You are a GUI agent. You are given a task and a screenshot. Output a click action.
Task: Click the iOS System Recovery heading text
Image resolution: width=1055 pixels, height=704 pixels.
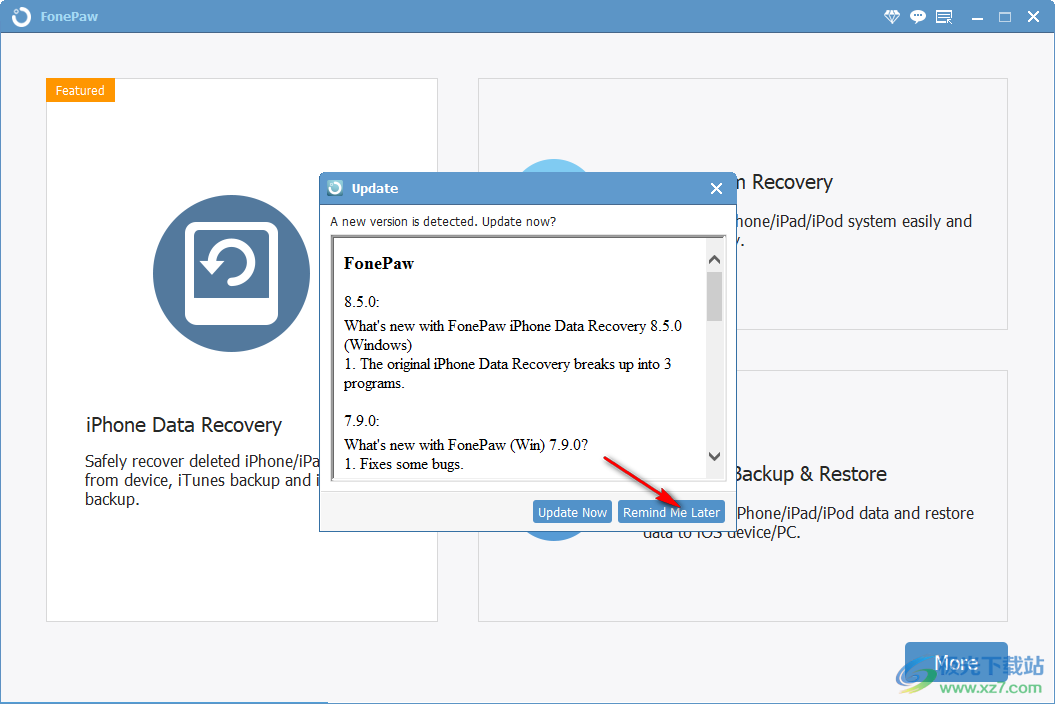786,182
